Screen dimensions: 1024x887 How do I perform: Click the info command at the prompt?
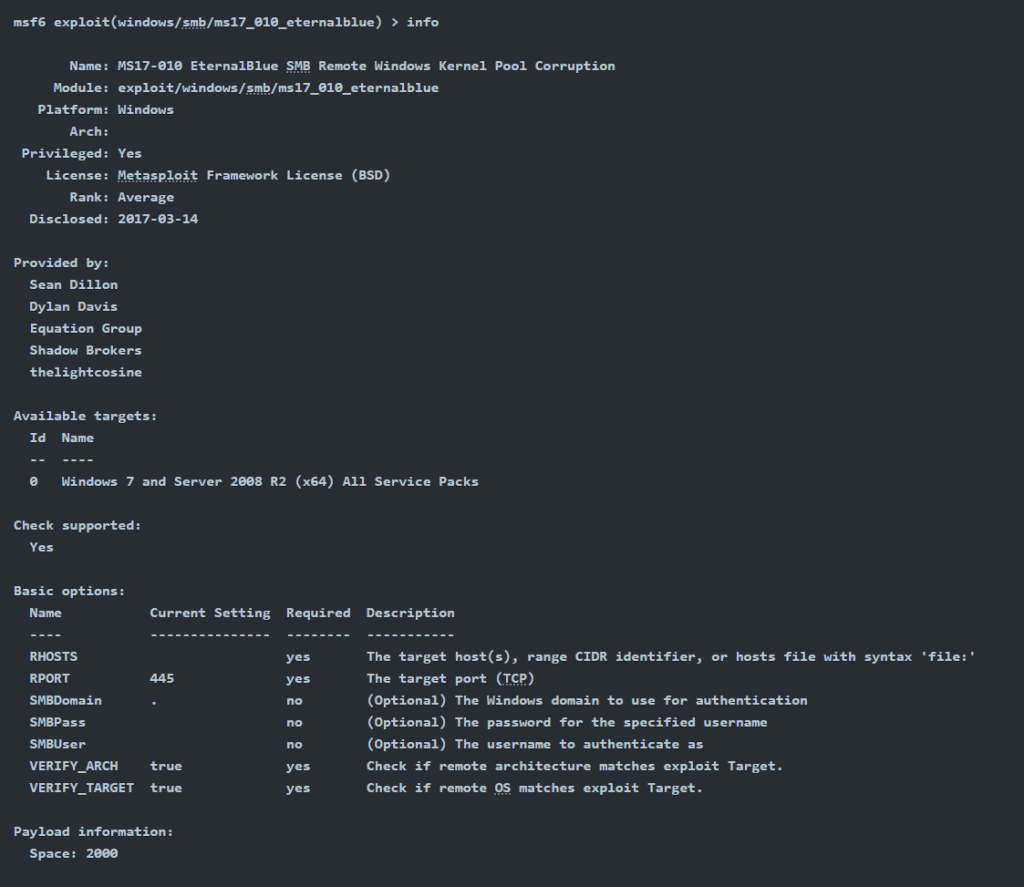(x=423, y=22)
